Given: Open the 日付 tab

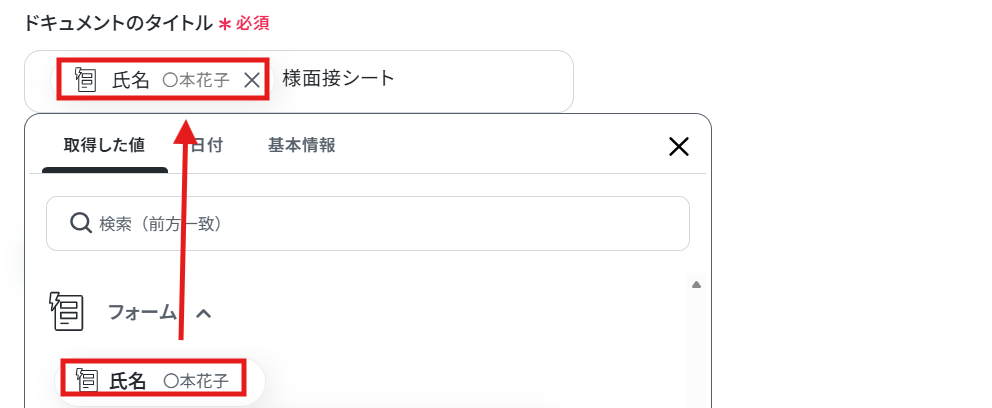Looking at the screenshot, I should pyautogui.click(x=207, y=145).
